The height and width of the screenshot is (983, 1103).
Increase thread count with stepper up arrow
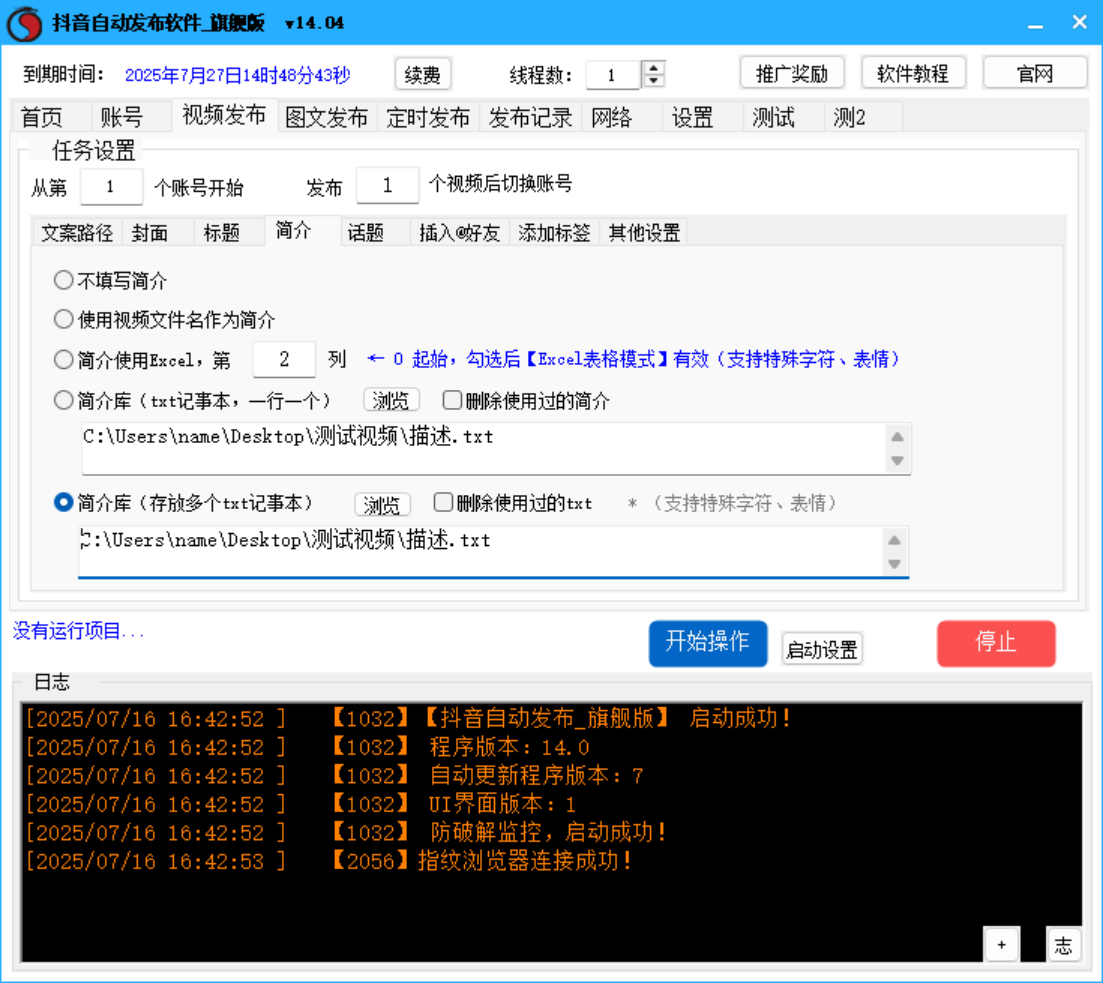coord(653,68)
